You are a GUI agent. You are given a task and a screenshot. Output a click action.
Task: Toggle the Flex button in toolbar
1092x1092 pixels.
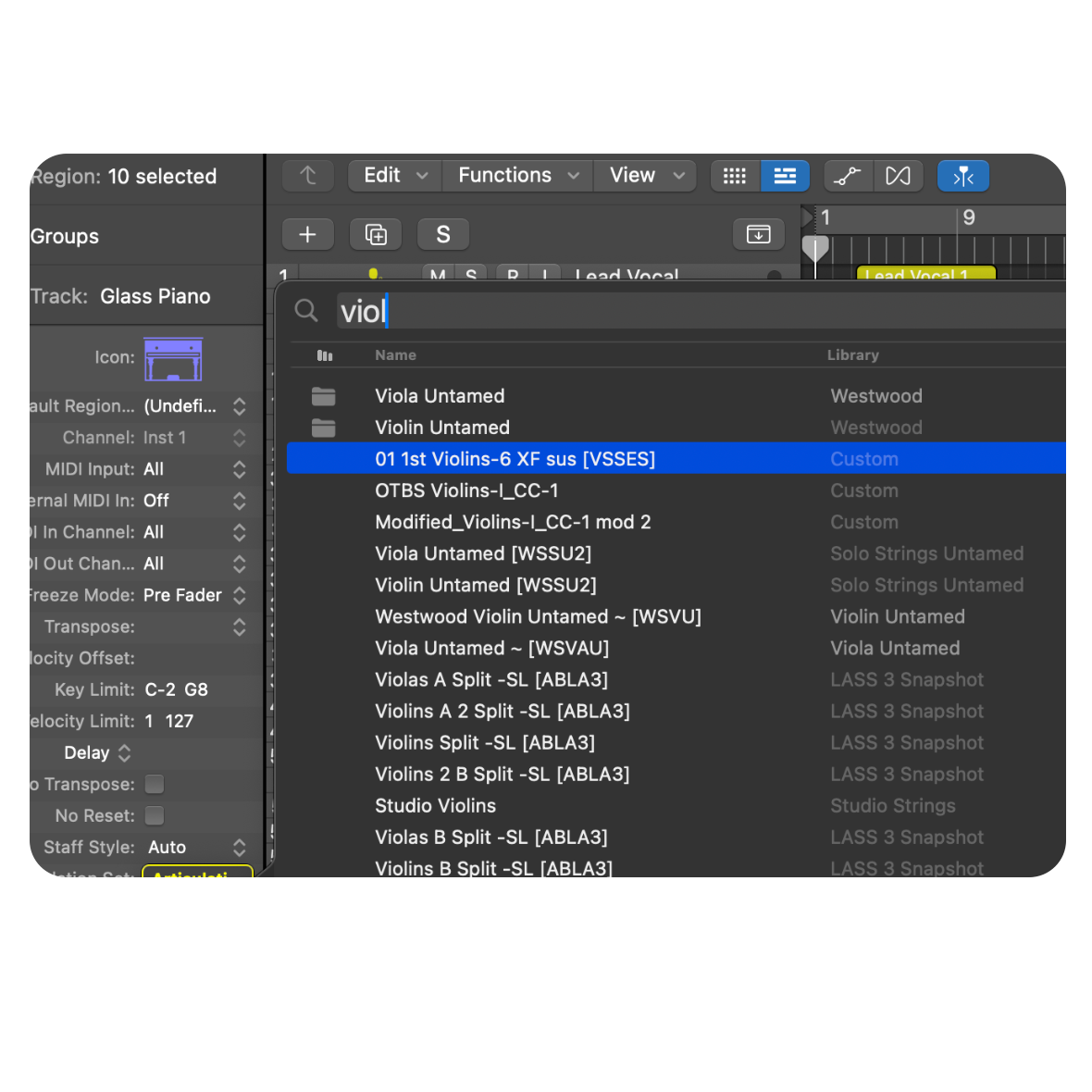point(898,176)
